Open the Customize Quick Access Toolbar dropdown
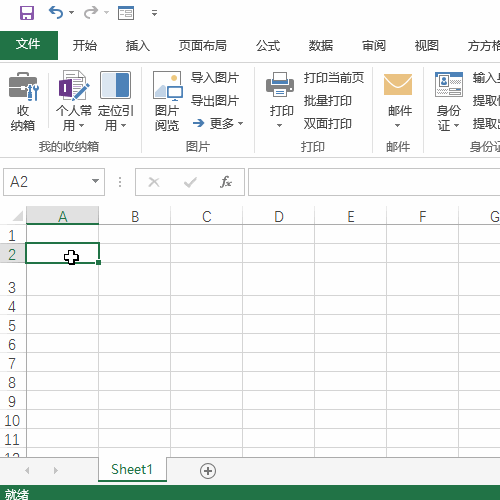Screen dimensions: 500x500 [x=154, y=13]
